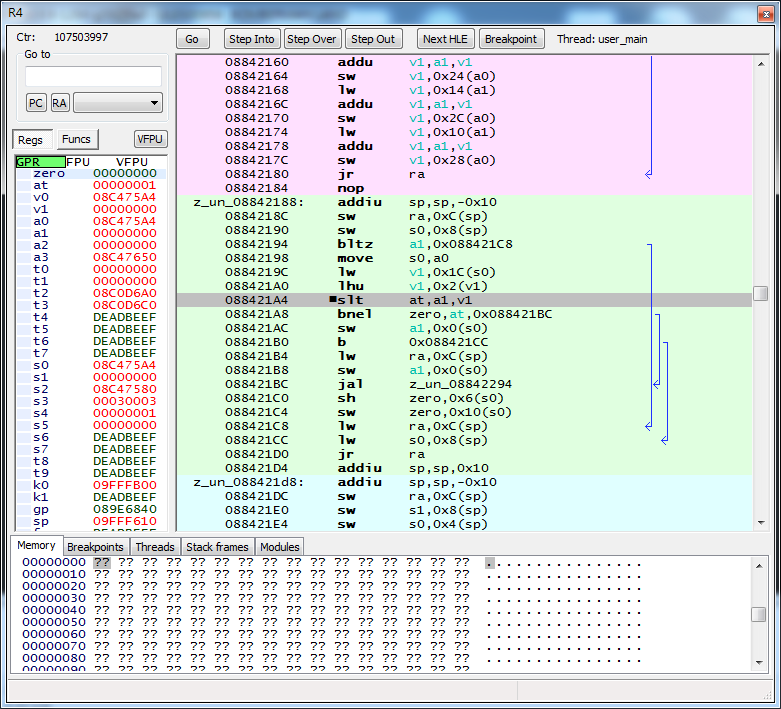
Task: Jump to the program counter with PC
Action: pos(36,102)
